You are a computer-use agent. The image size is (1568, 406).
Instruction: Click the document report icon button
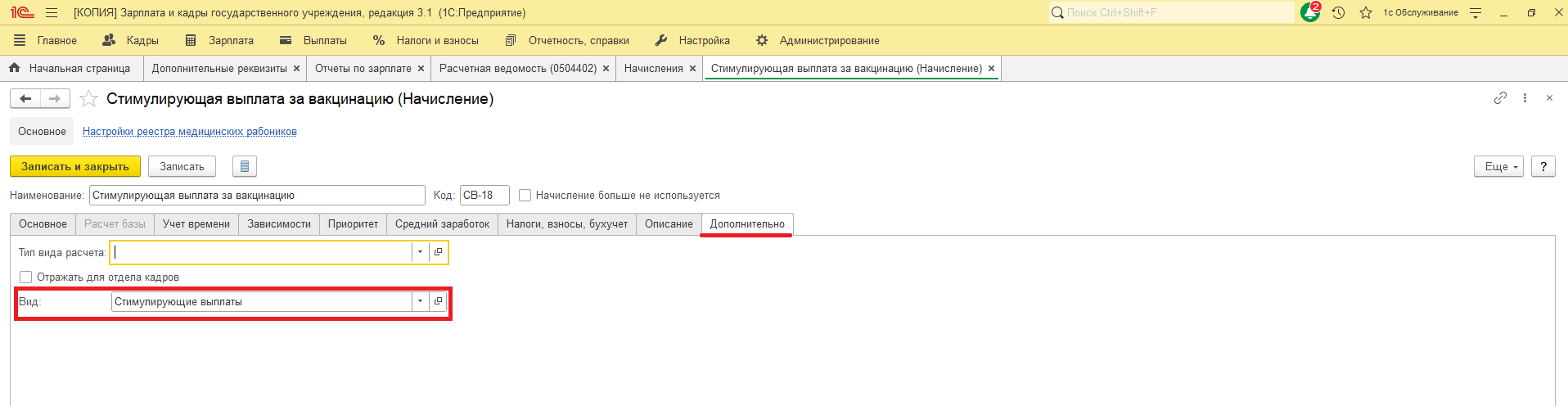click(245, 166)
